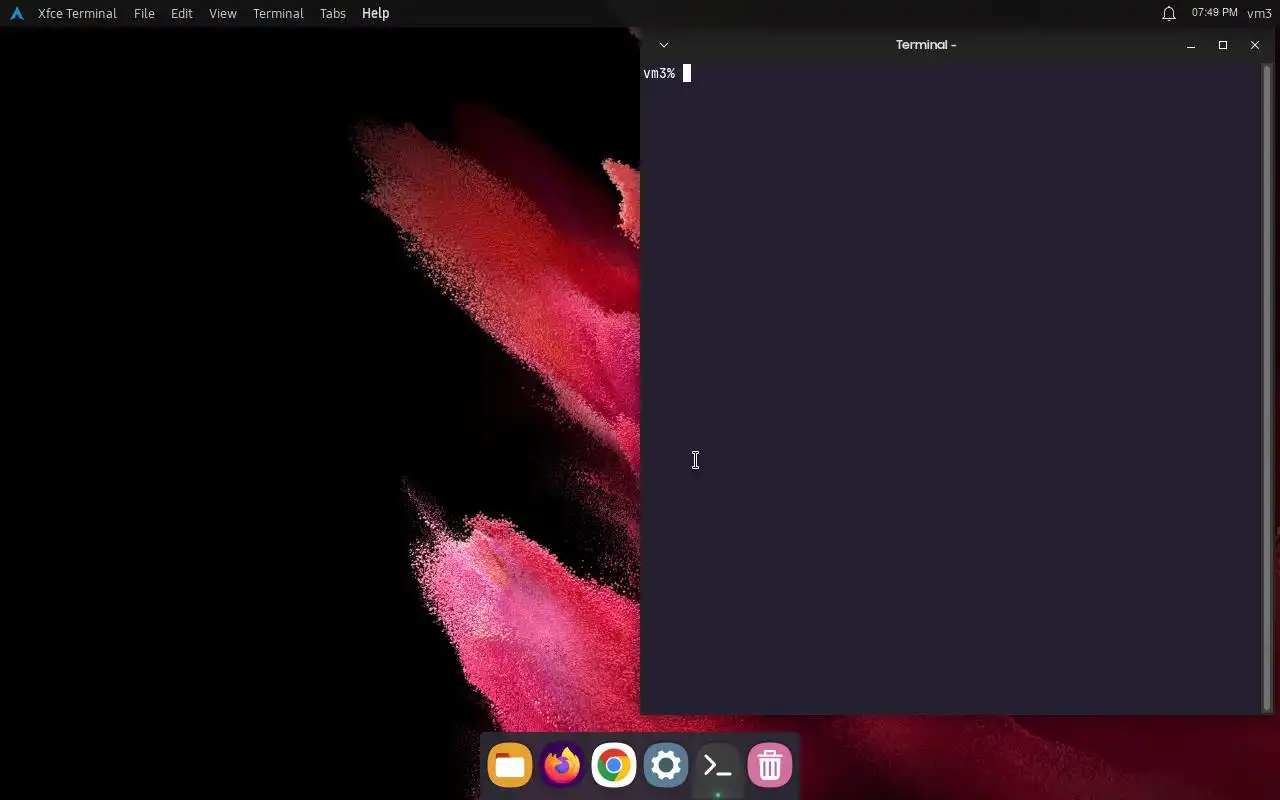The width and height of the screenshot is (1280, 800).
Task: Open the Help menu
Action: (376, 13)
